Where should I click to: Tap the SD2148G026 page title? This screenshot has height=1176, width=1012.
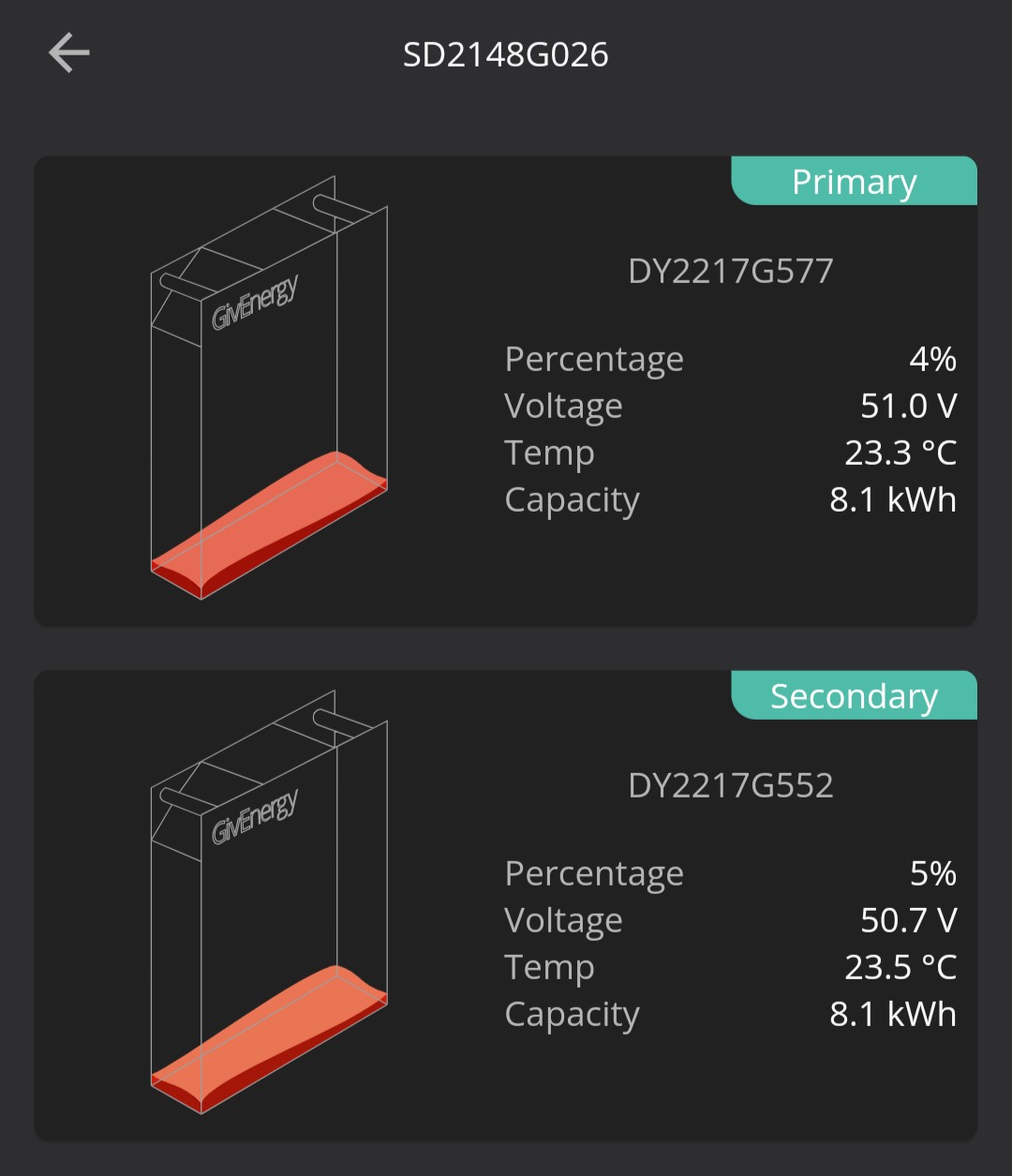pos(506,54)
